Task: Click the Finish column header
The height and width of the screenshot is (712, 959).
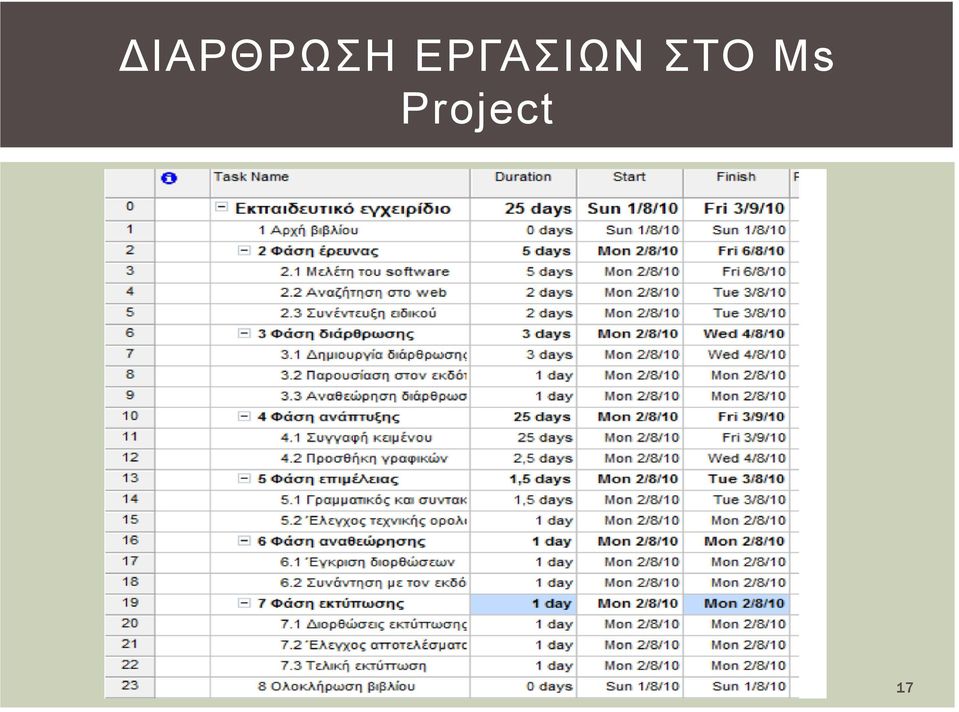Action: click(736, 182)
